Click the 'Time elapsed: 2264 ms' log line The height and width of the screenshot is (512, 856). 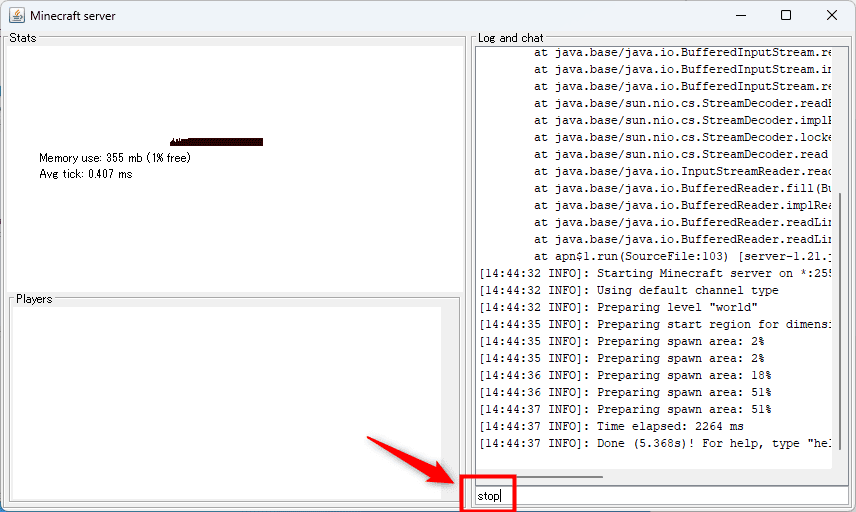(x=611, y=426)
